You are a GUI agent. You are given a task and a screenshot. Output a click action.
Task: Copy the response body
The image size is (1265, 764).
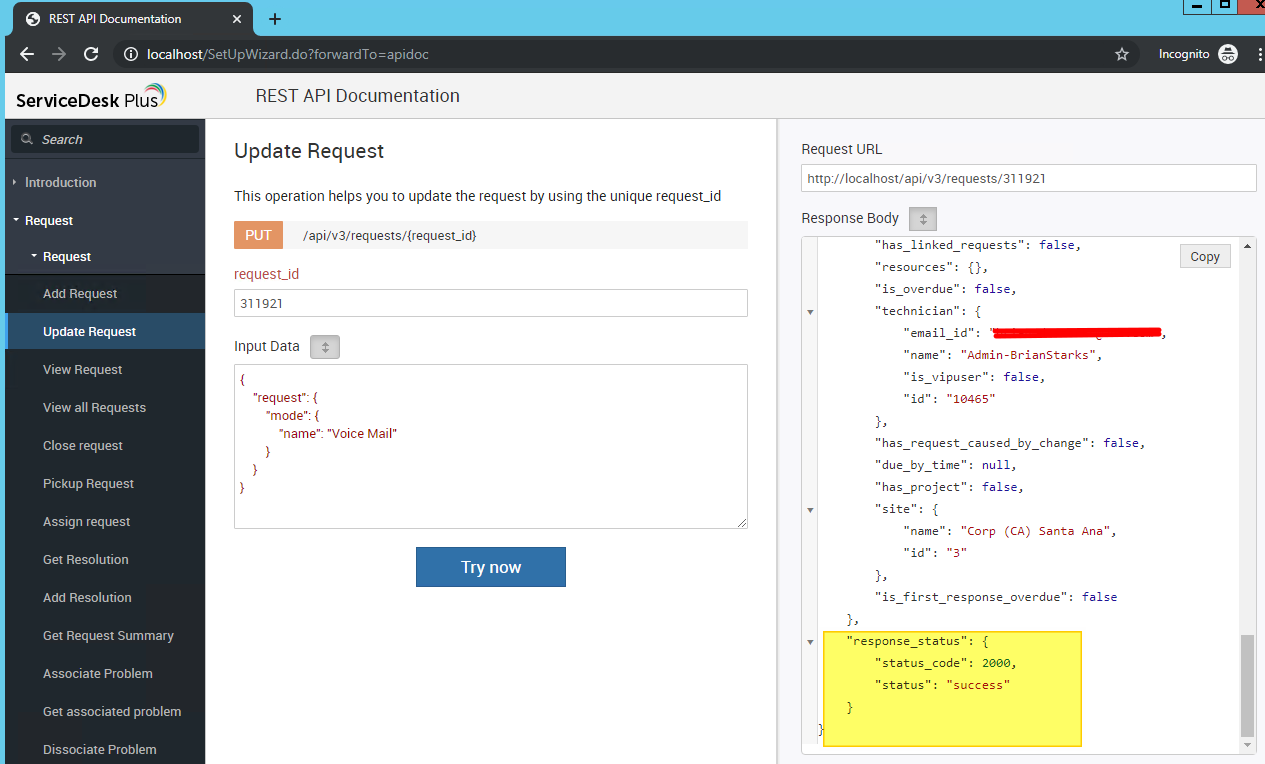[x=1204, y=257]
